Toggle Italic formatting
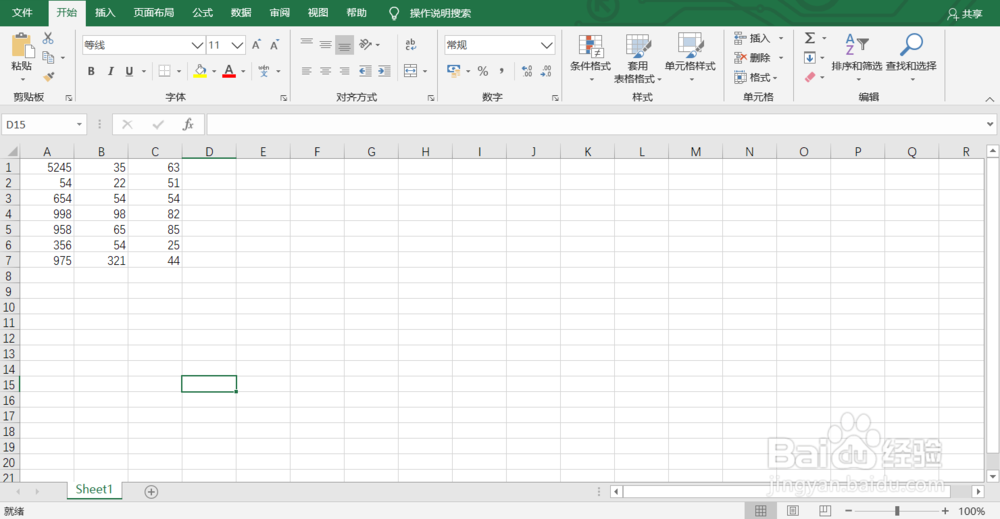This screenshot has height=519, width=1000. pos(110,71)
